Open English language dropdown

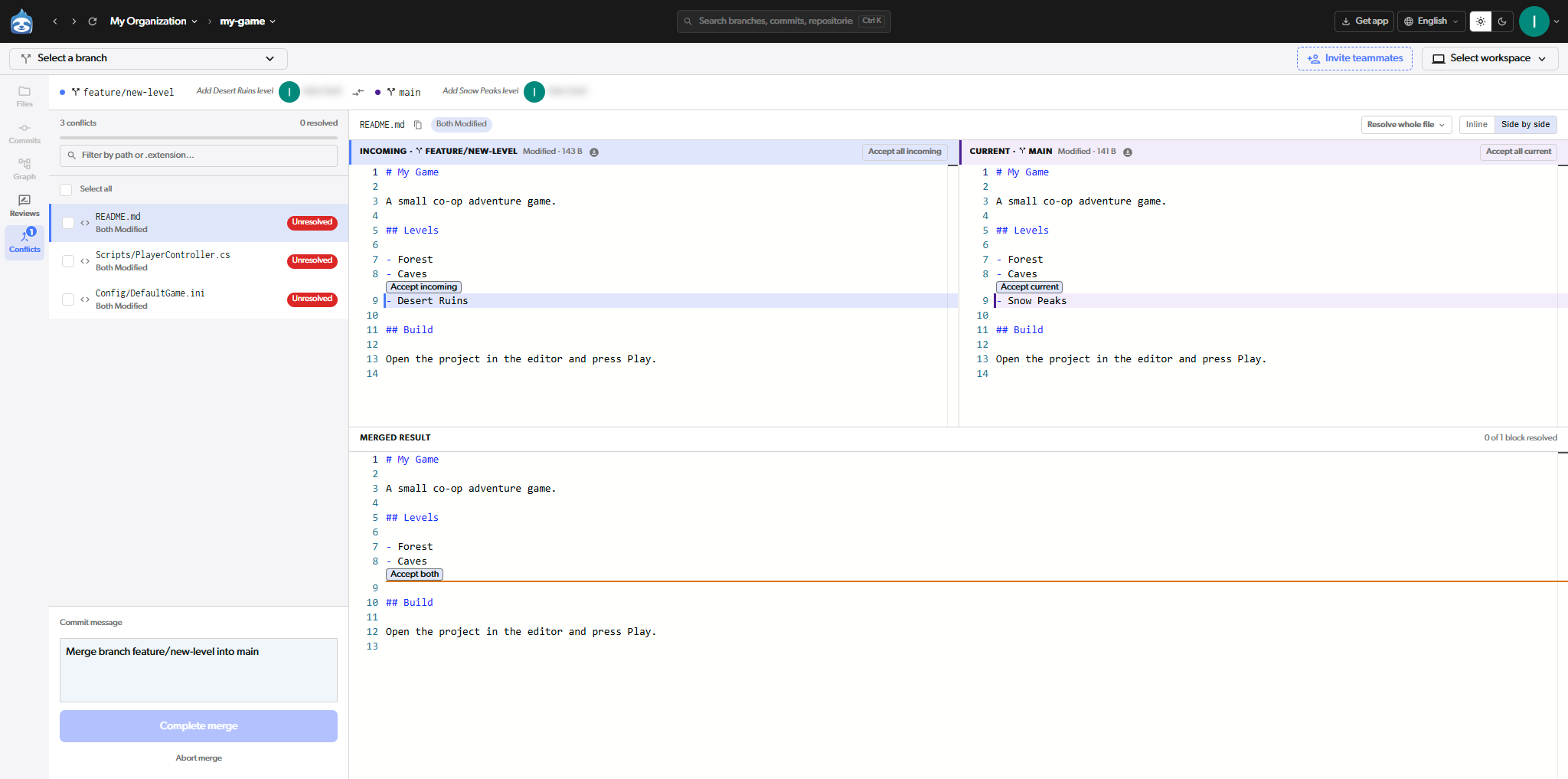[1431, 21]
